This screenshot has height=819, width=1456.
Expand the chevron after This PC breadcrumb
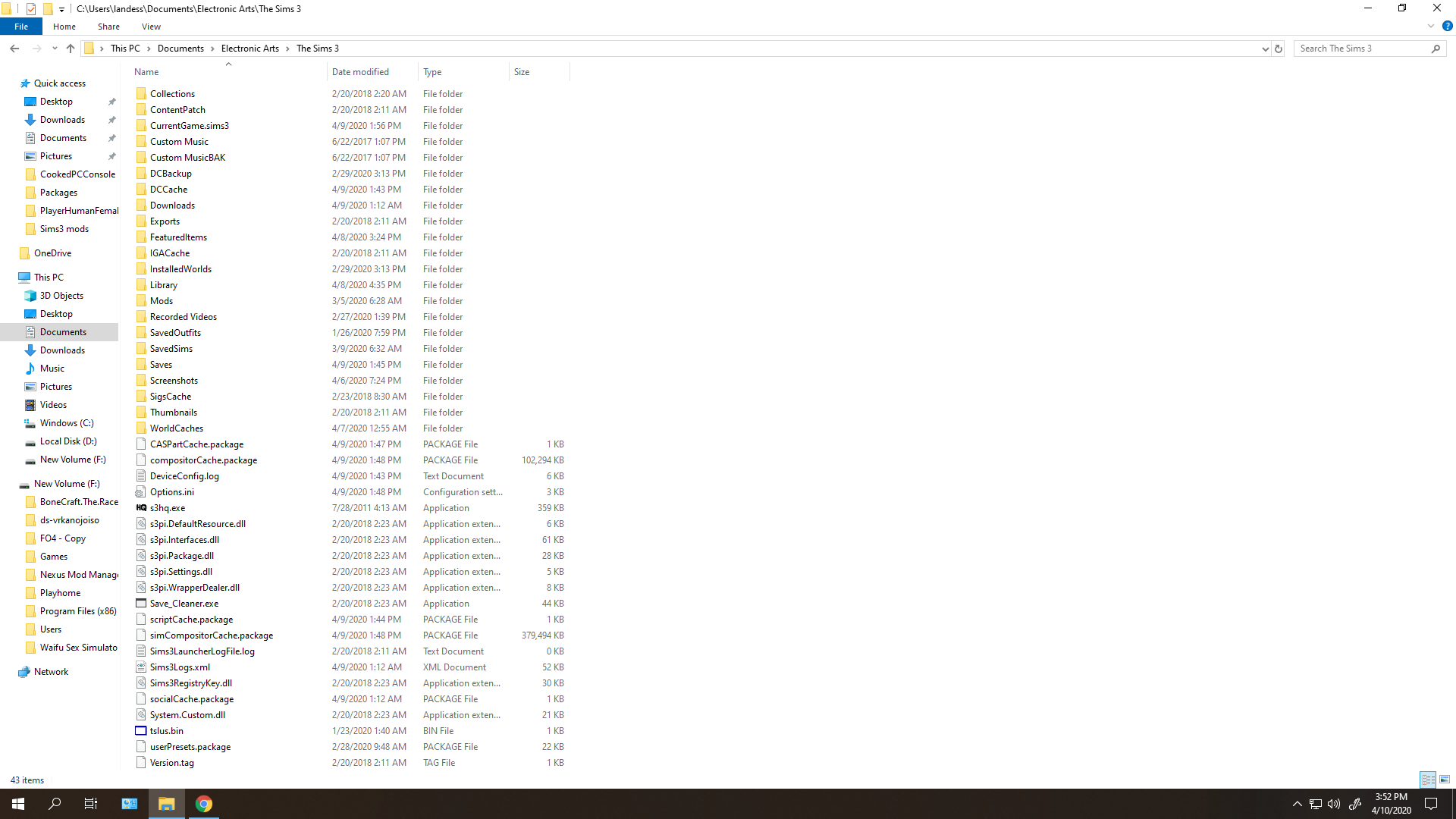pyautogui.click(x=149, y=49)
